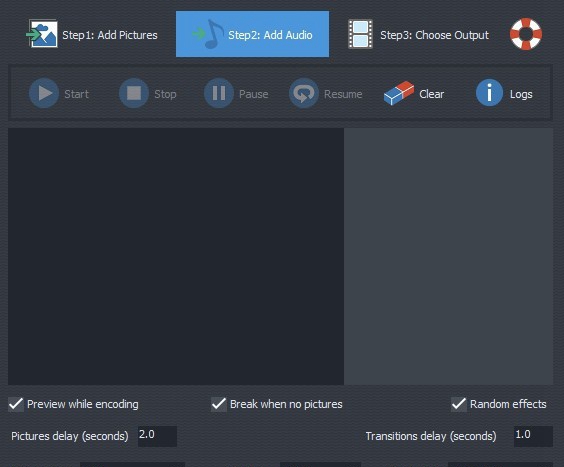Click the Clear eraser icon
Viewport: 564px width, 467px height.
coord(399,93)
